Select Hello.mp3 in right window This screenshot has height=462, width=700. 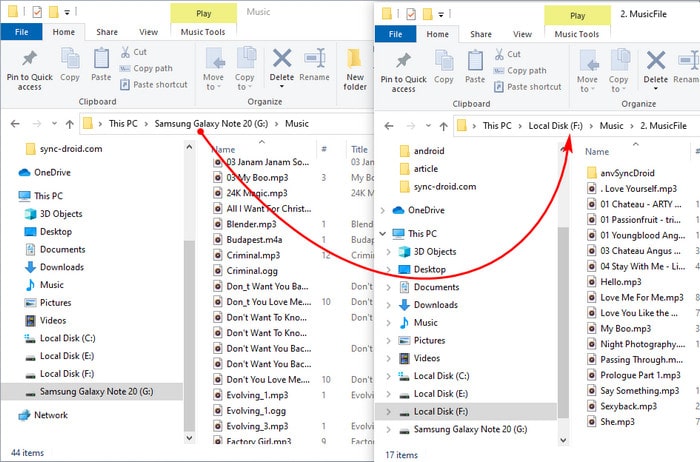621,282
